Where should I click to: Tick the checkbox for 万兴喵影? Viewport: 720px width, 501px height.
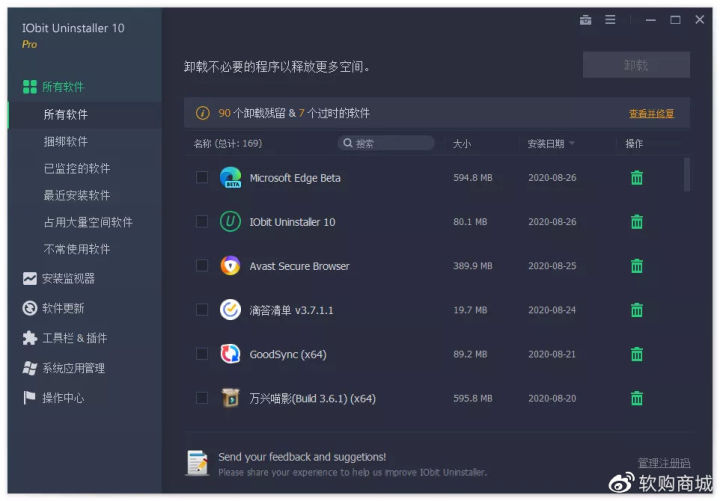coord(202,398)
